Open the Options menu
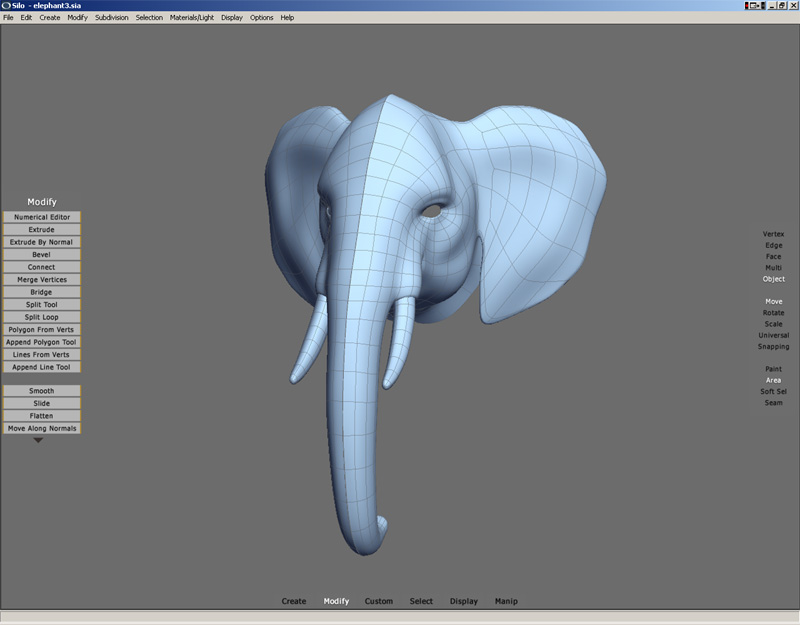The width and height of the screenshot is (800, 625). click(262, 17)
